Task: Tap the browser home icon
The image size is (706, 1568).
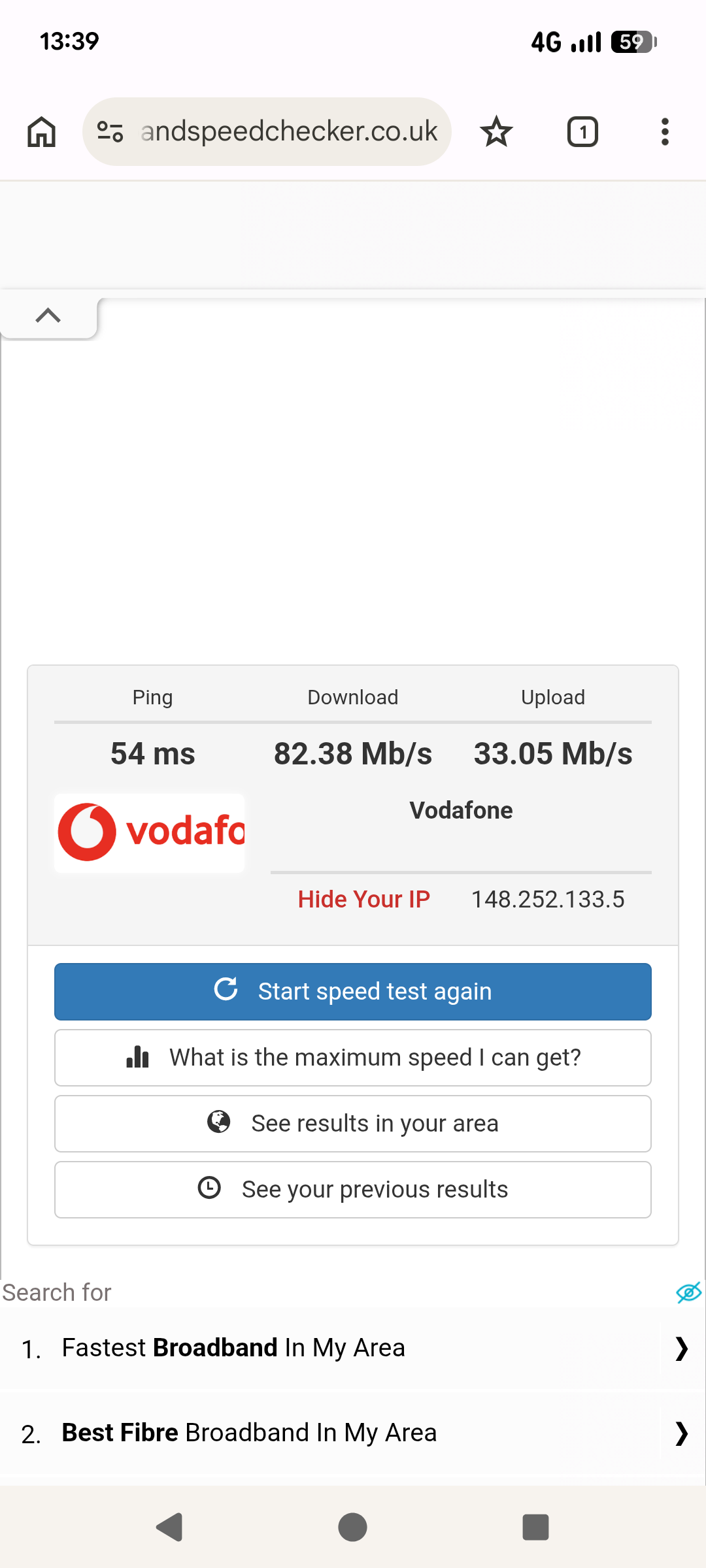Action: pos(41,132)
